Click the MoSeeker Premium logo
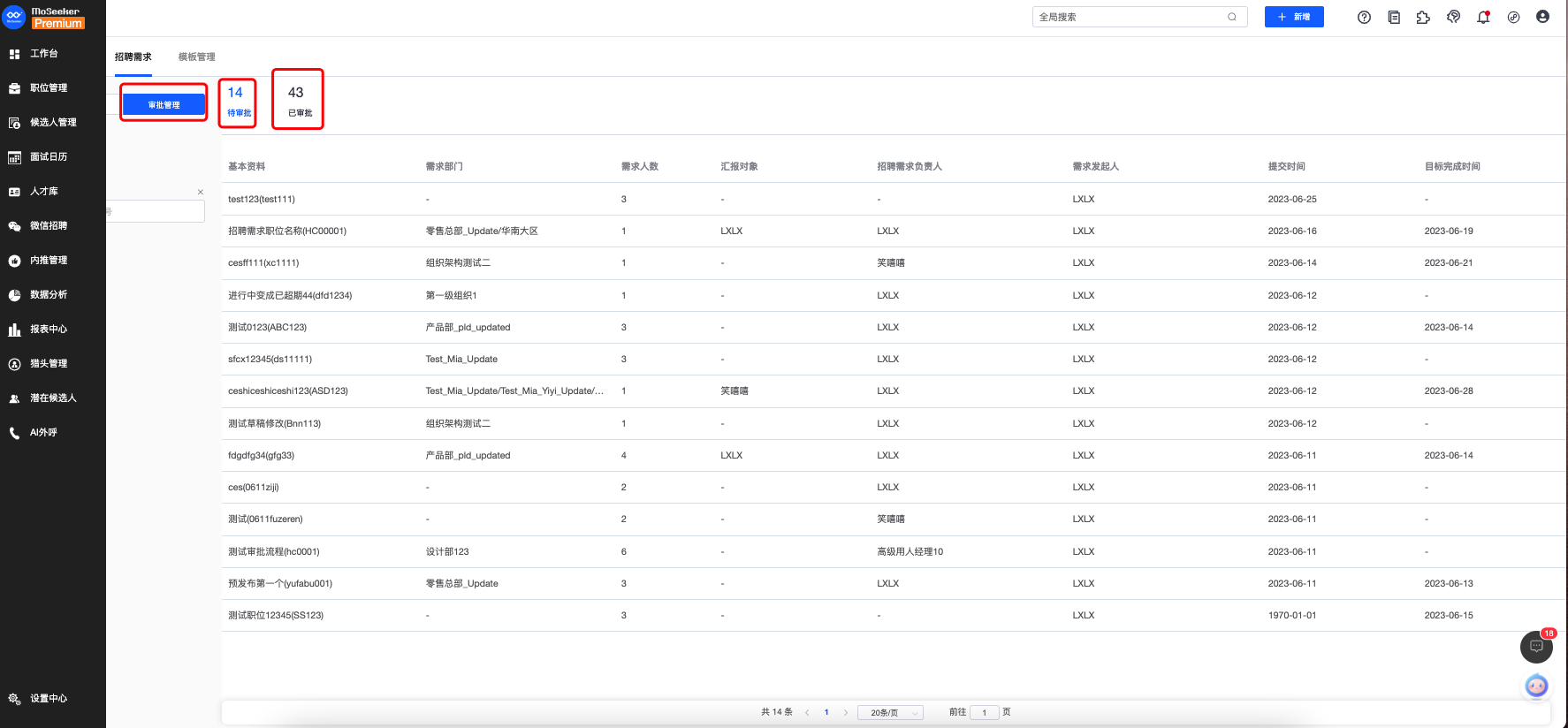 [43, 17]
